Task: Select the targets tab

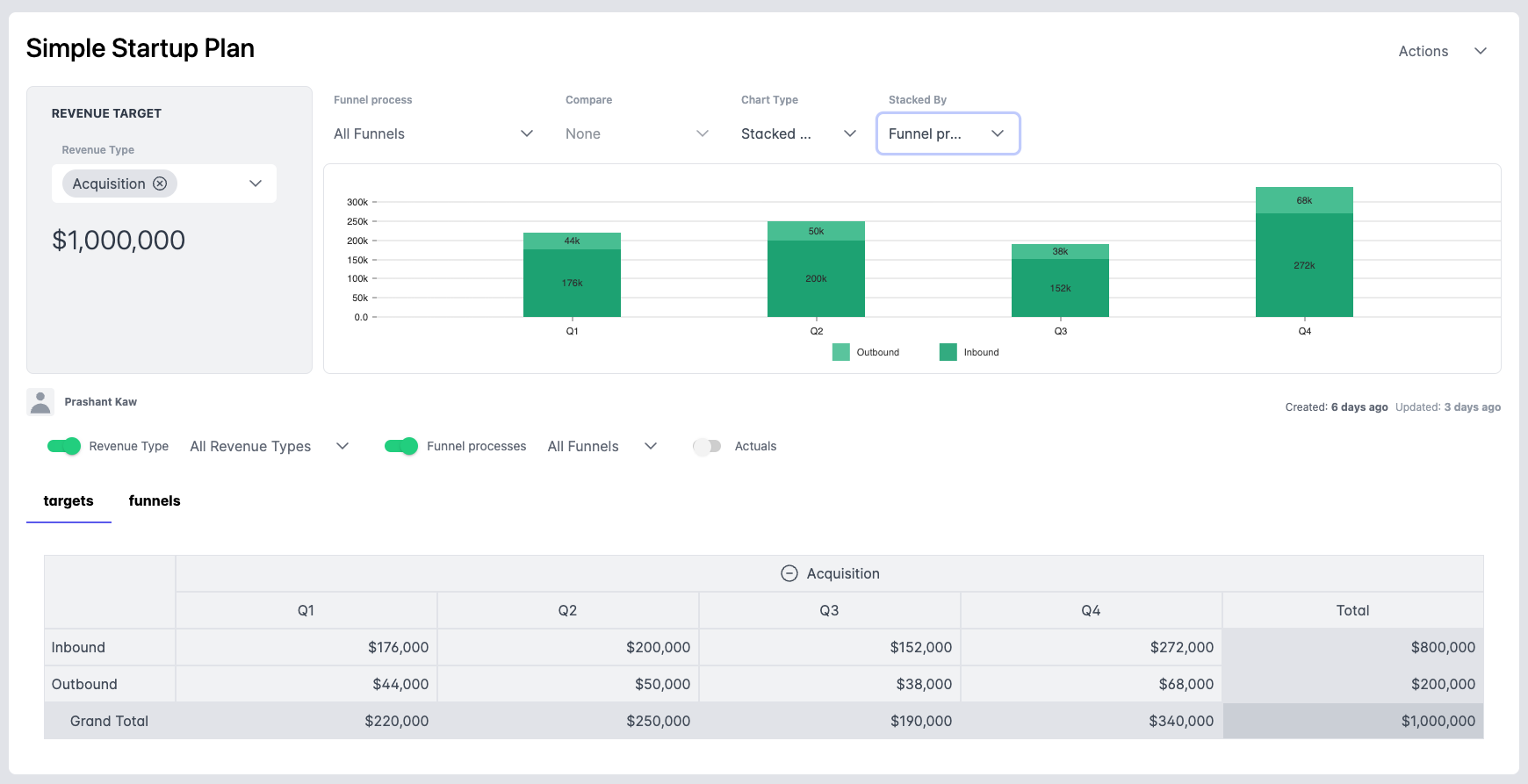Action: pos(68,500)
